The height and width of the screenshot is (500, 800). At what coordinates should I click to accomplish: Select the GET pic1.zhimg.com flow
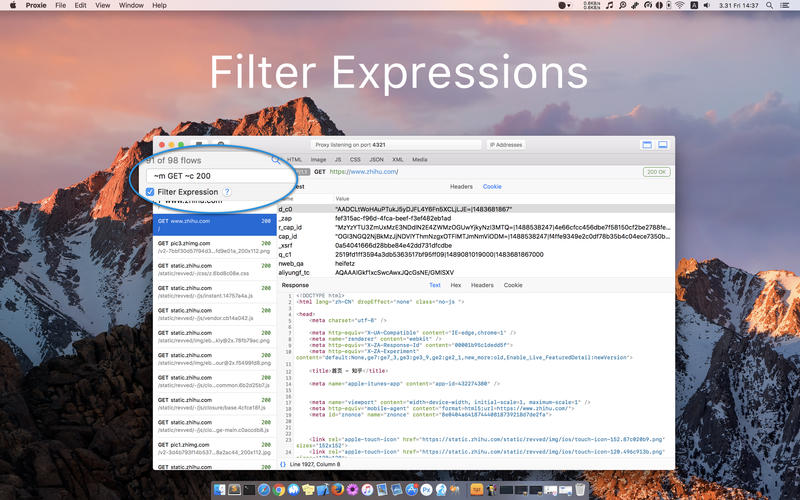(215, 448)
